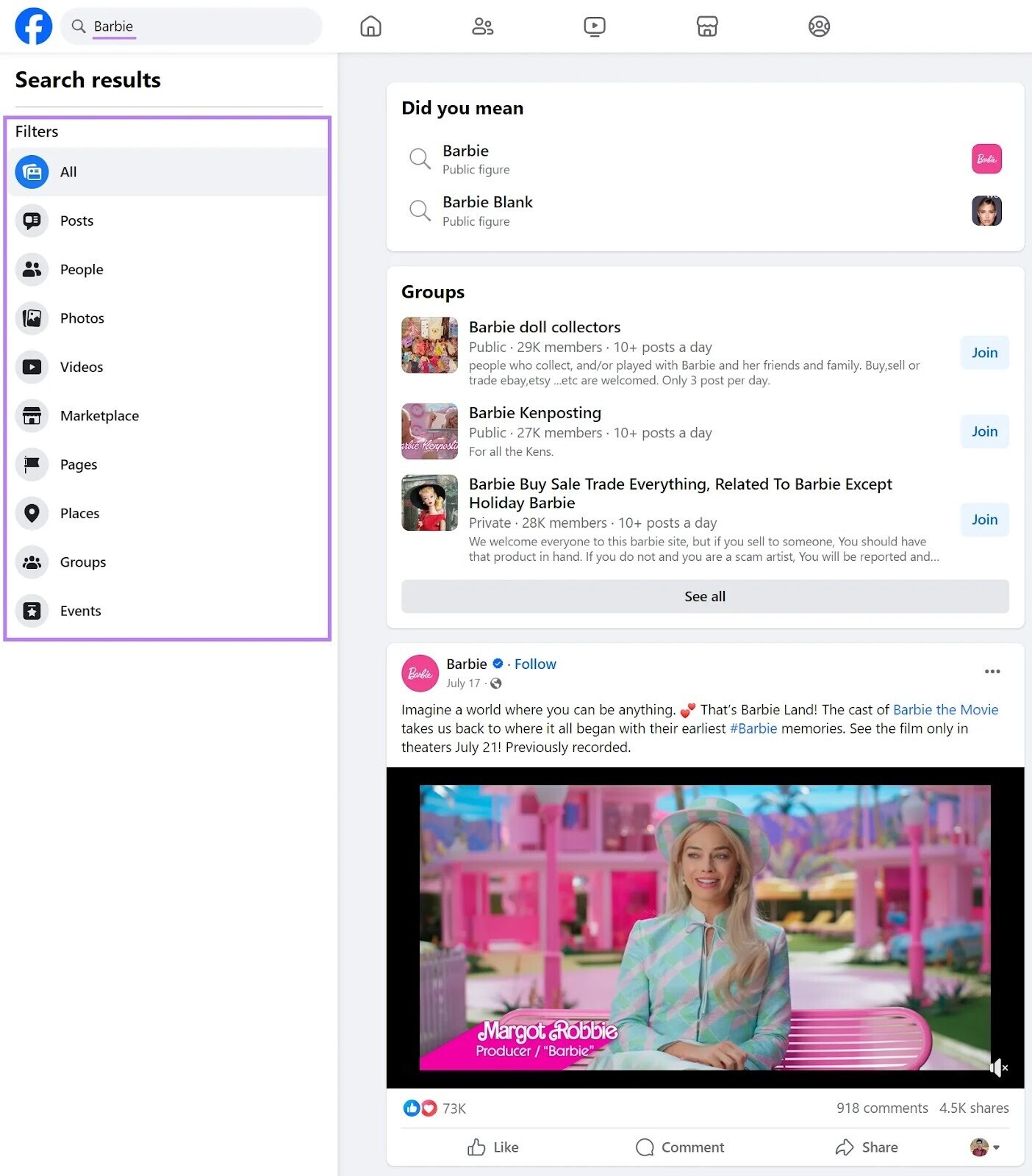Open the Barbie Kenposting group thumbnail
Image resolution: width=1032 pixels, height=1176 pixels.
(429, 431)
